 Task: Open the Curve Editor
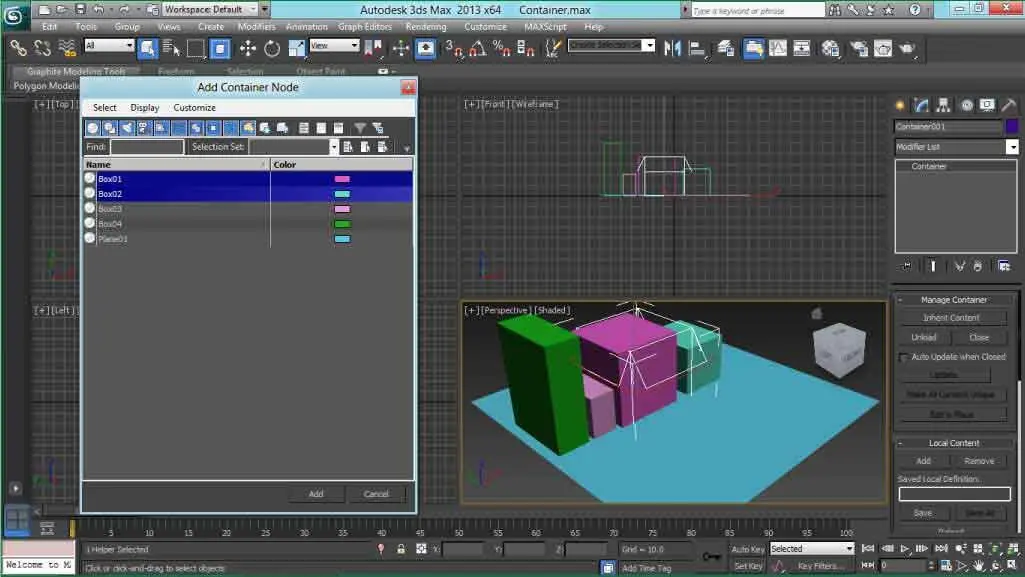point(778,48)
